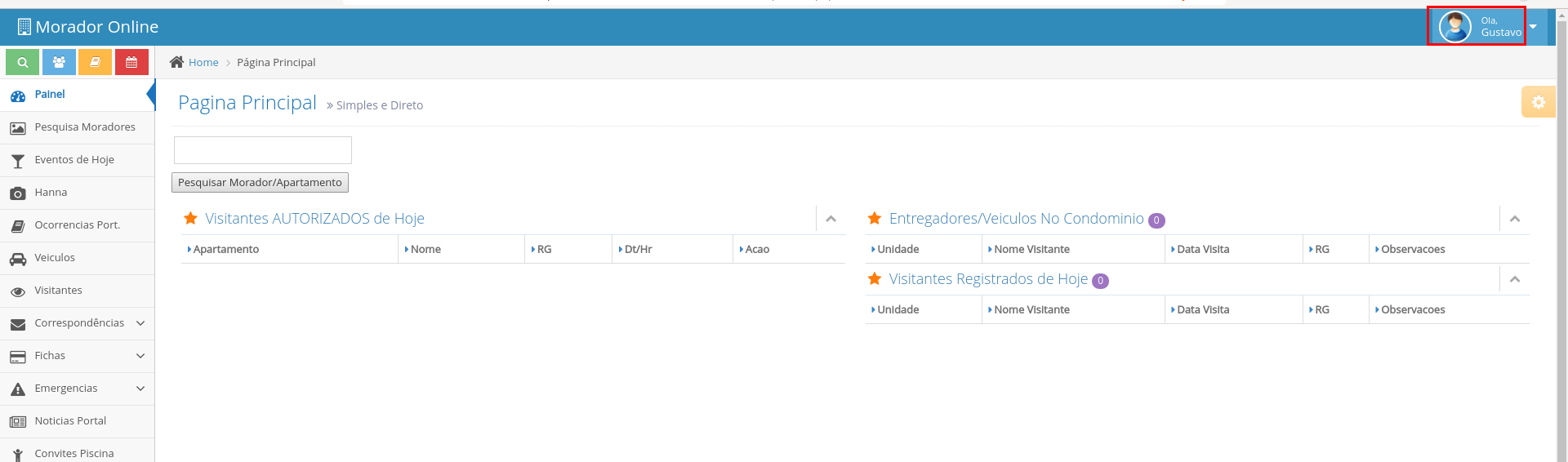Image resolution: width=1568 pixels, height=462 pixels.
Task: Open Ocorrencias Port. menu item
Action: coord(78,225)
